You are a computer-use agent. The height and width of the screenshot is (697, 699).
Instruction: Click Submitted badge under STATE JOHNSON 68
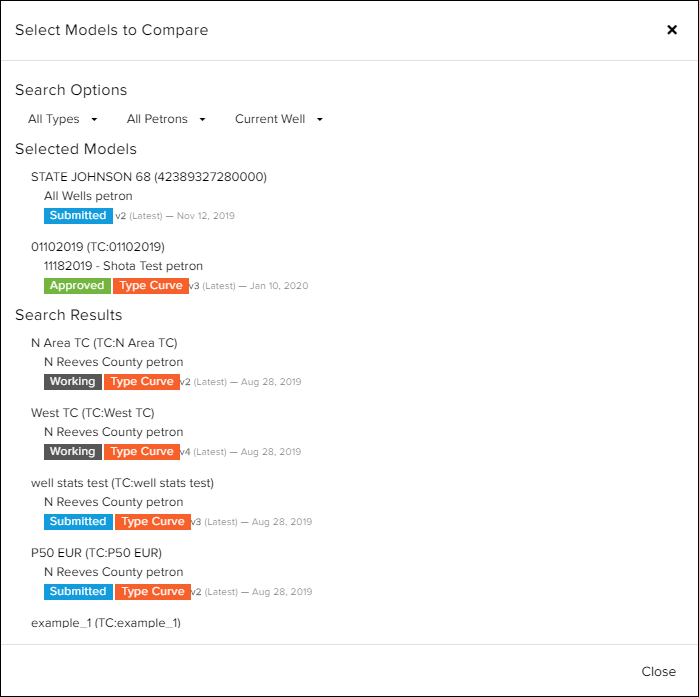click(78, 215)
